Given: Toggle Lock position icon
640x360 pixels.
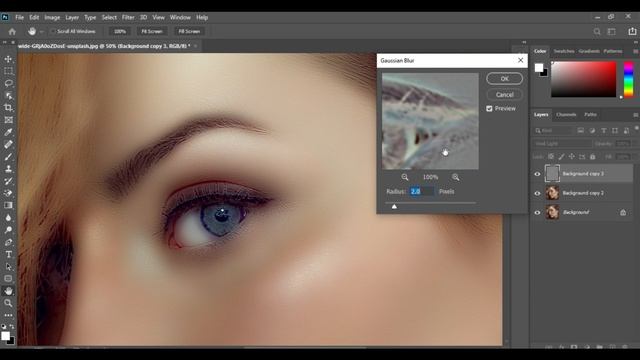Looking at the screenshot, I should [x=572, y=157].
